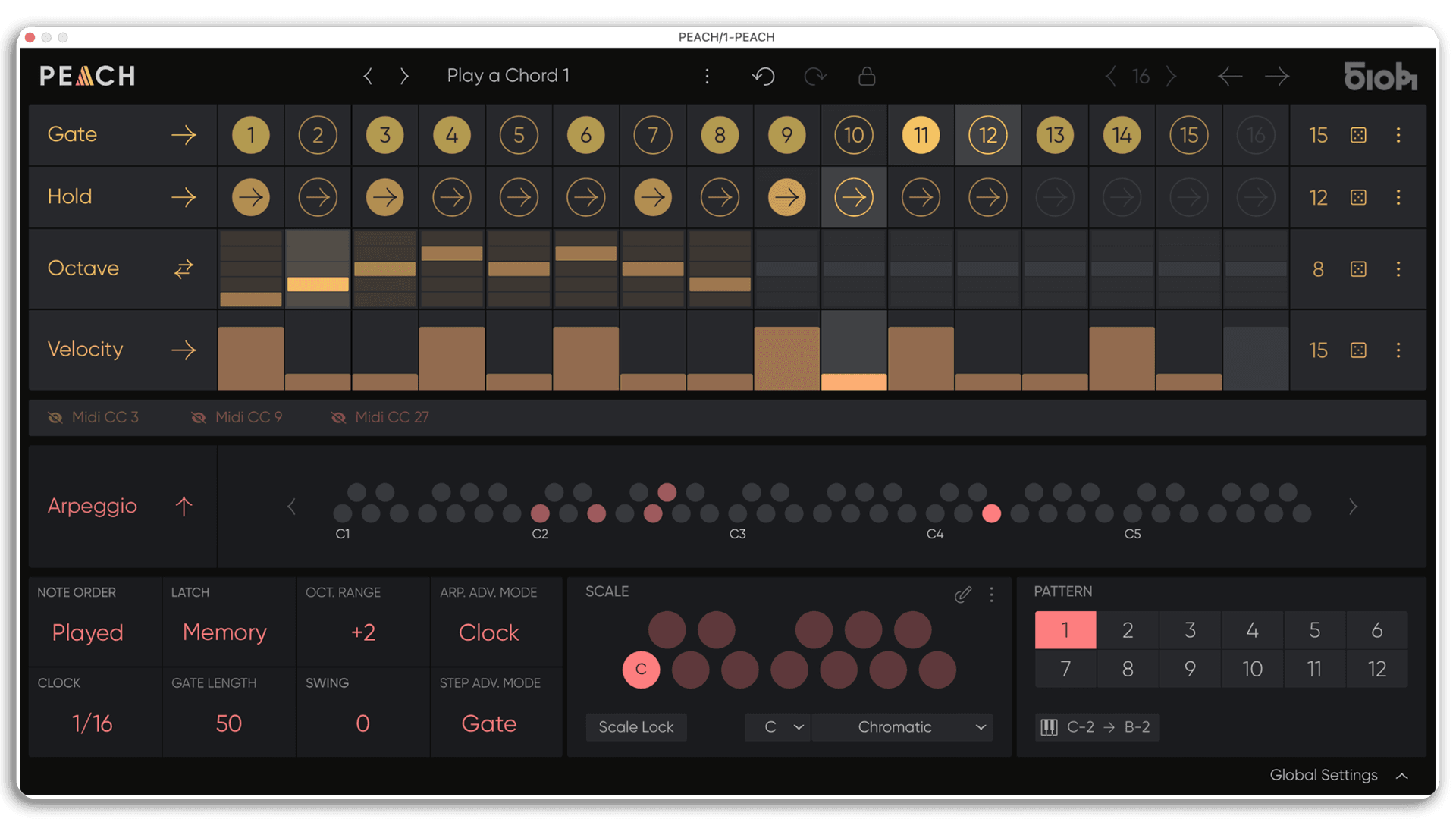Click the Scale Lock button
Image resolution: width=1456 pixels, height=819 pixels.
tap(636, 727)
